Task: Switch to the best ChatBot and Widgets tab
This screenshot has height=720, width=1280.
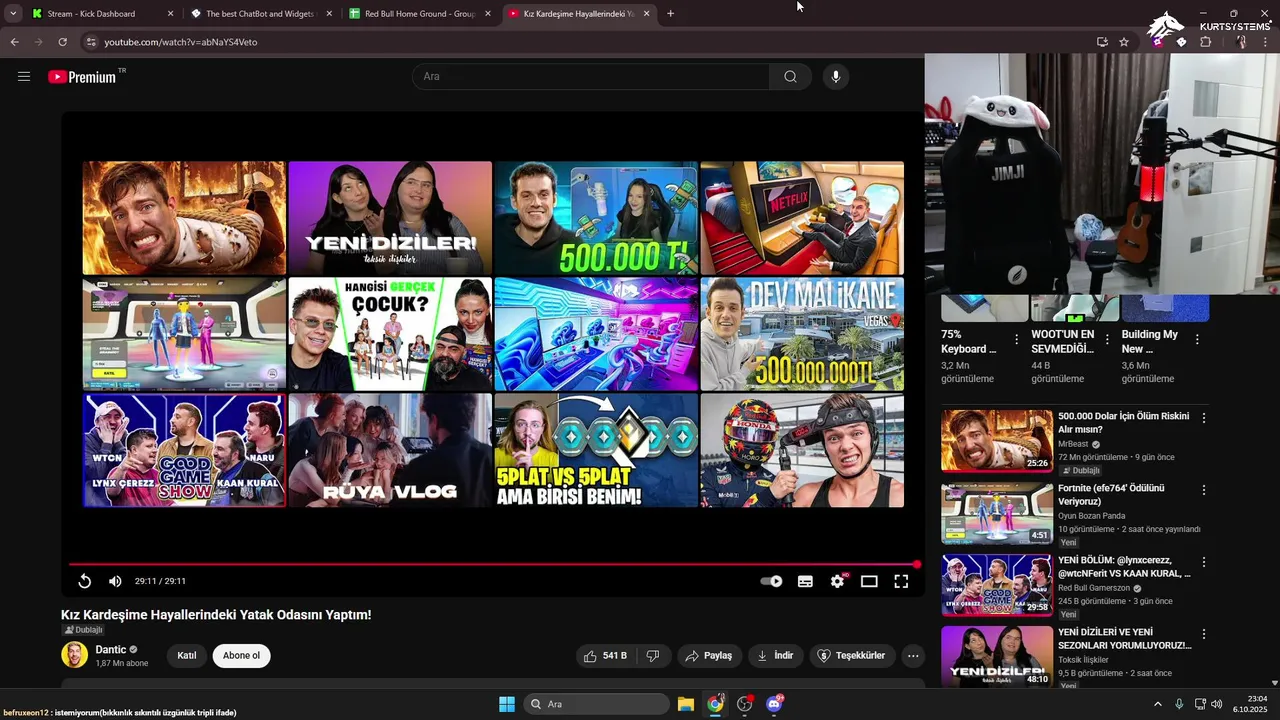Action: pos(260,14)
